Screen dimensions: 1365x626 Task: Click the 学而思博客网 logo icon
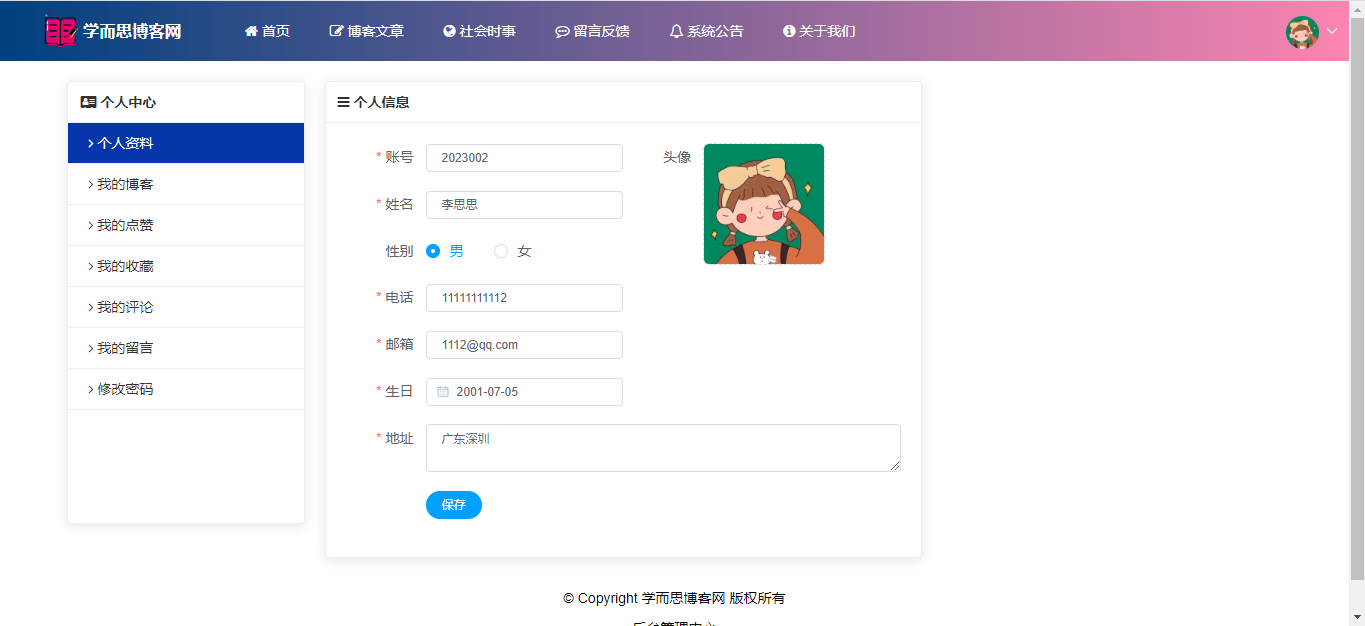tap(60, 31)
